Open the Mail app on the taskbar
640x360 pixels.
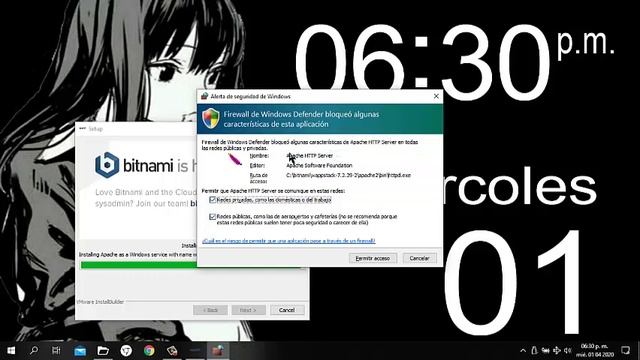(x=80, y=350)
